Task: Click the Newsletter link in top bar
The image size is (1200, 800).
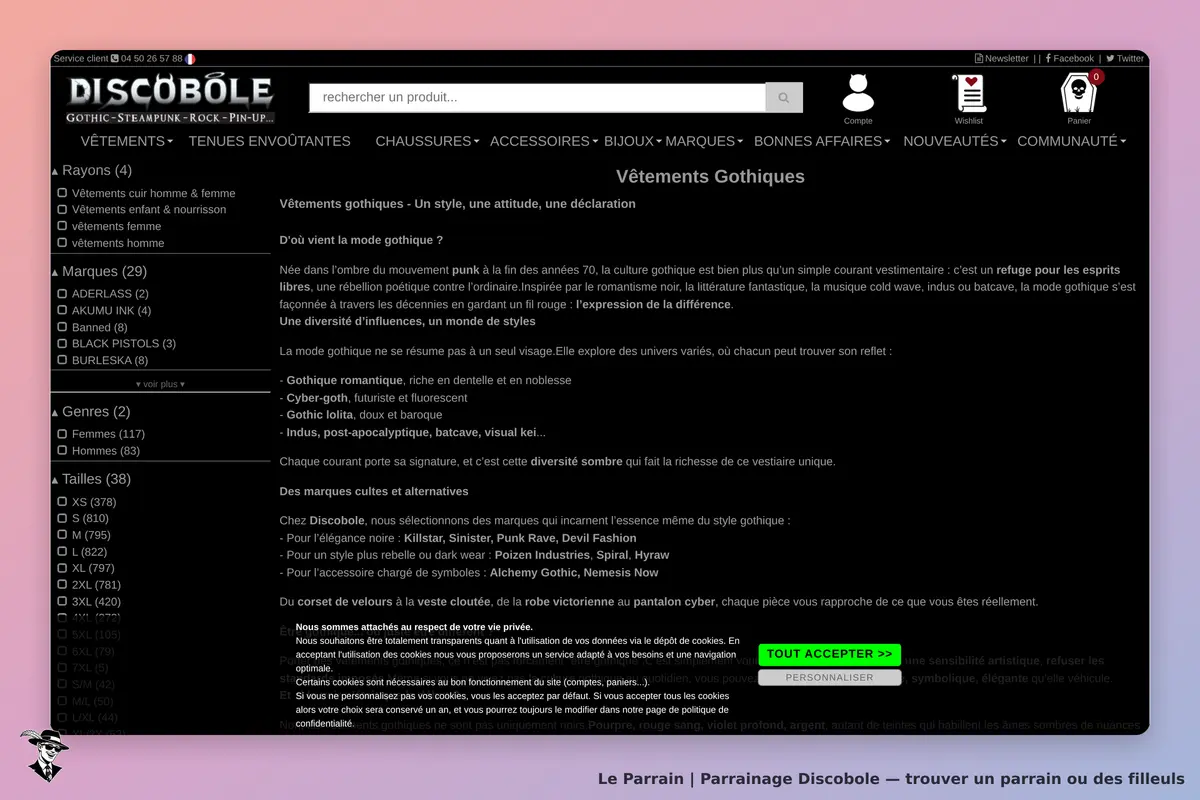Action: click(x=1002, y=59)
